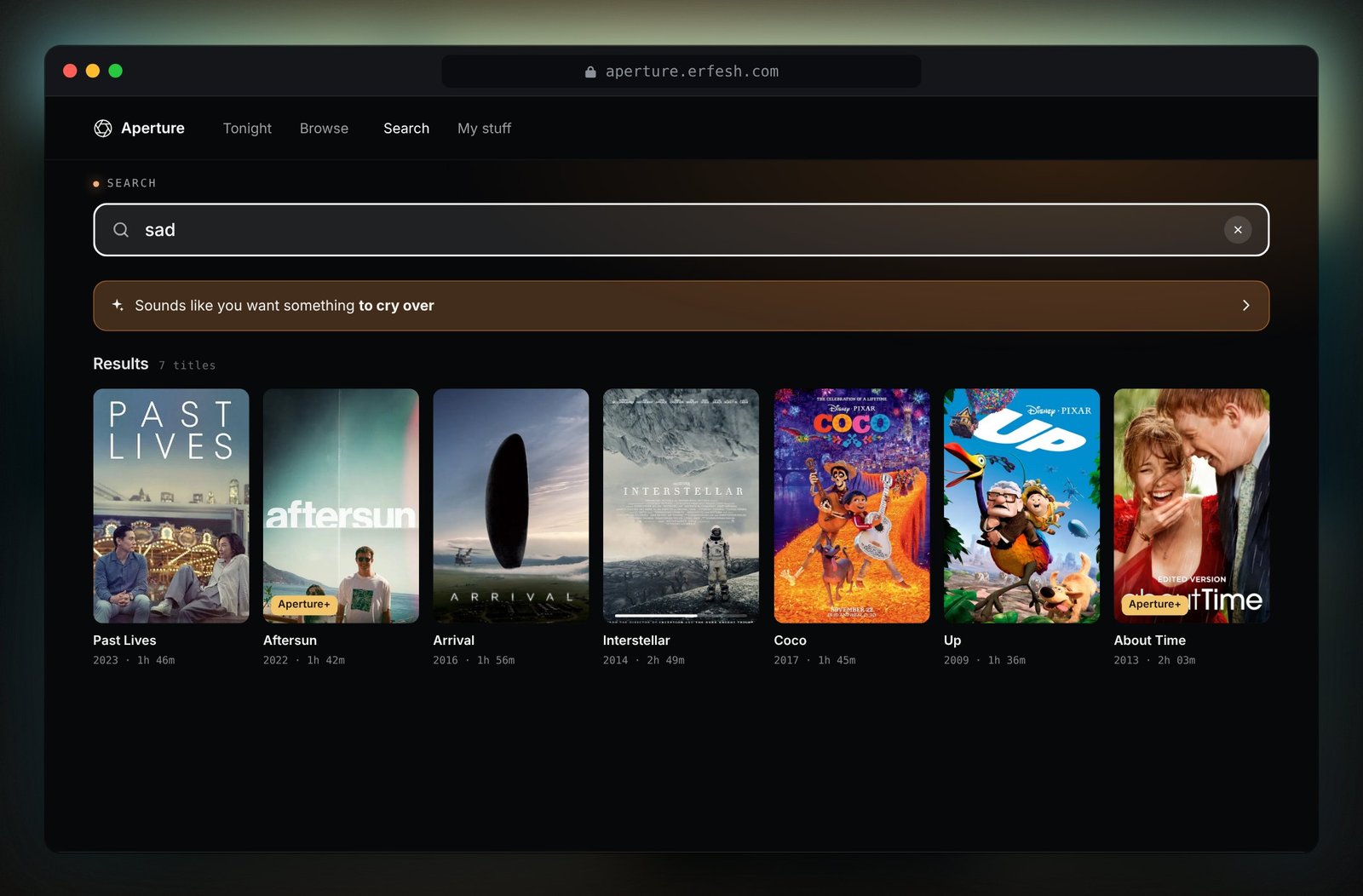The height and width of the screenshot is (896, 1363).
Task: Click the Aperture brand name link
Action: [x=152, y=128]
